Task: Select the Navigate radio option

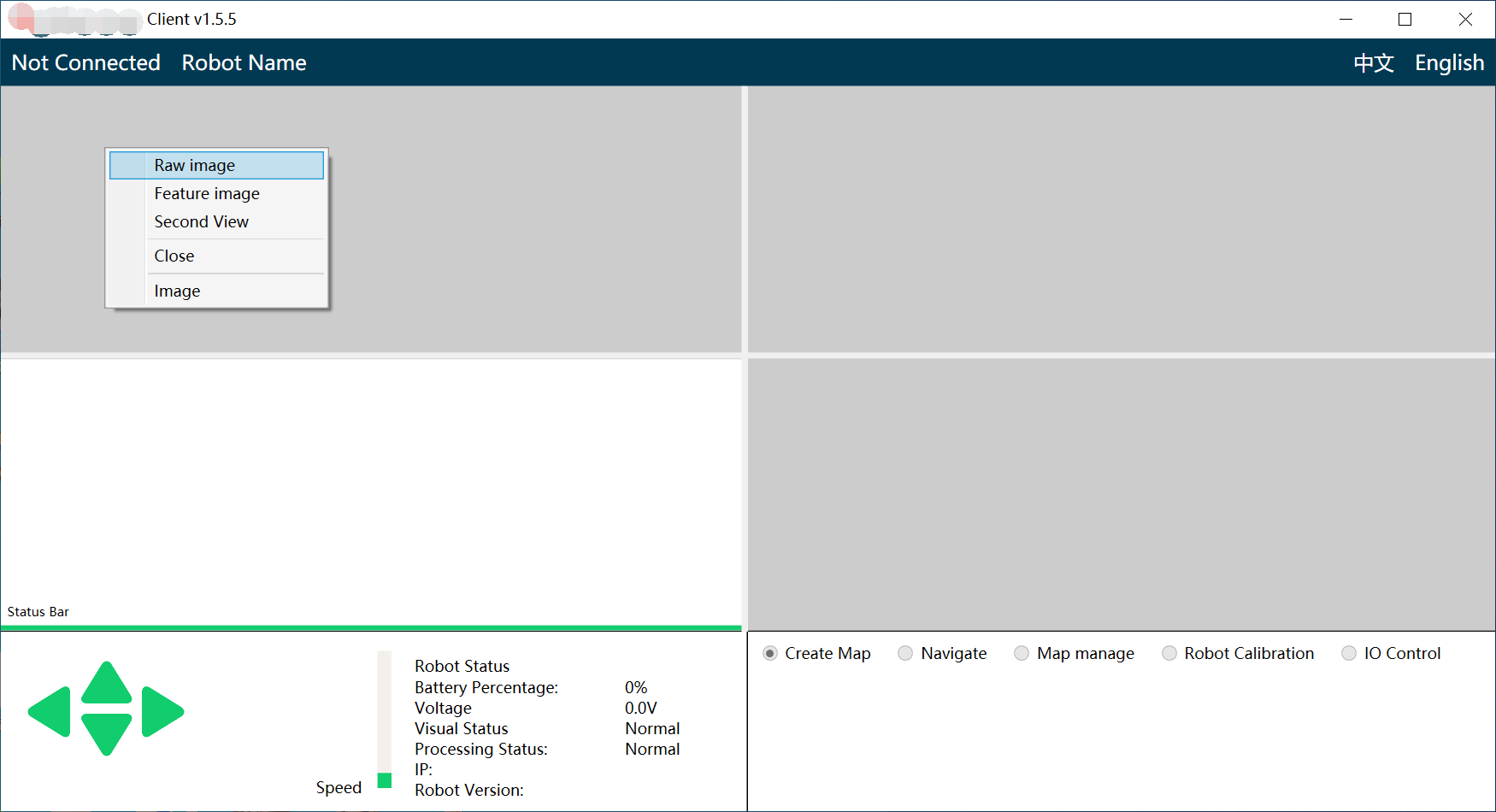Action: (905, 654)
